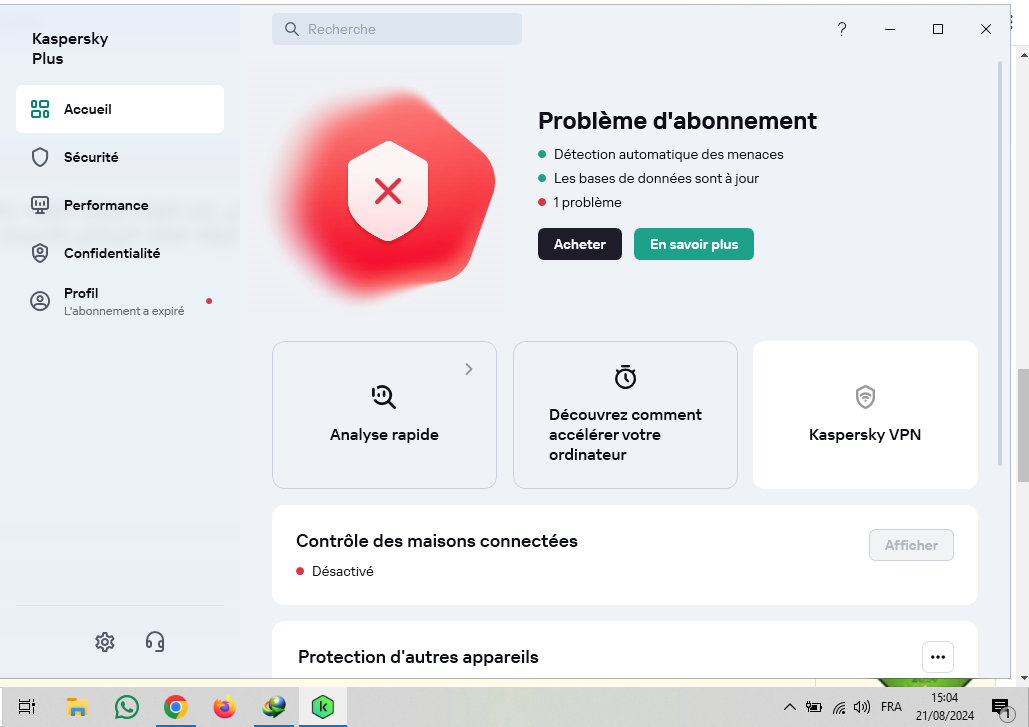Expand Analyse rapide options with chevron

pyautogui.click(x=469, y=369)
